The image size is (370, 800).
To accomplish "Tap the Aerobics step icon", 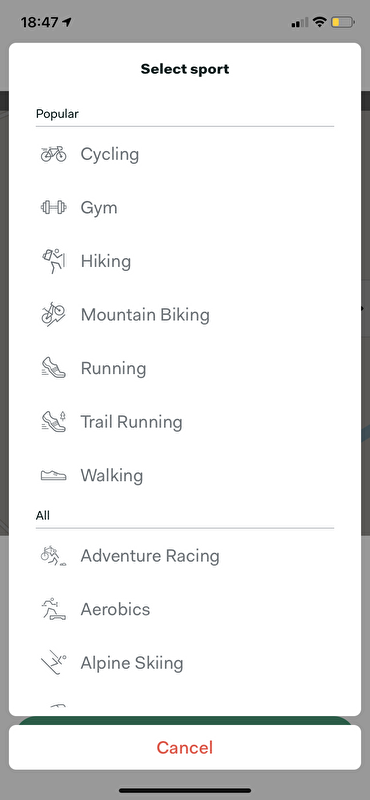I will (x=54, y=609).
